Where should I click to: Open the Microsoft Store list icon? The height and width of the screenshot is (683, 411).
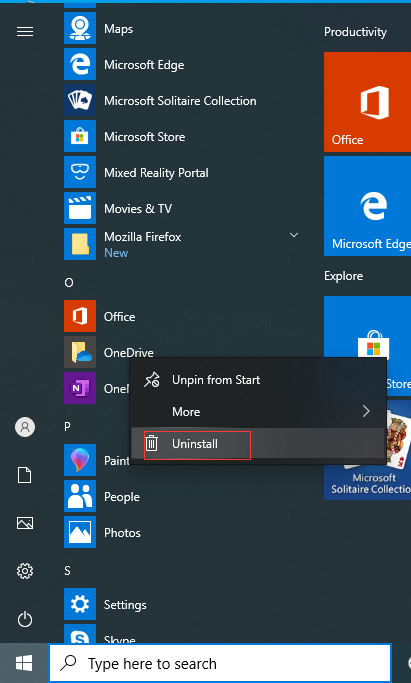click(80, 136)
